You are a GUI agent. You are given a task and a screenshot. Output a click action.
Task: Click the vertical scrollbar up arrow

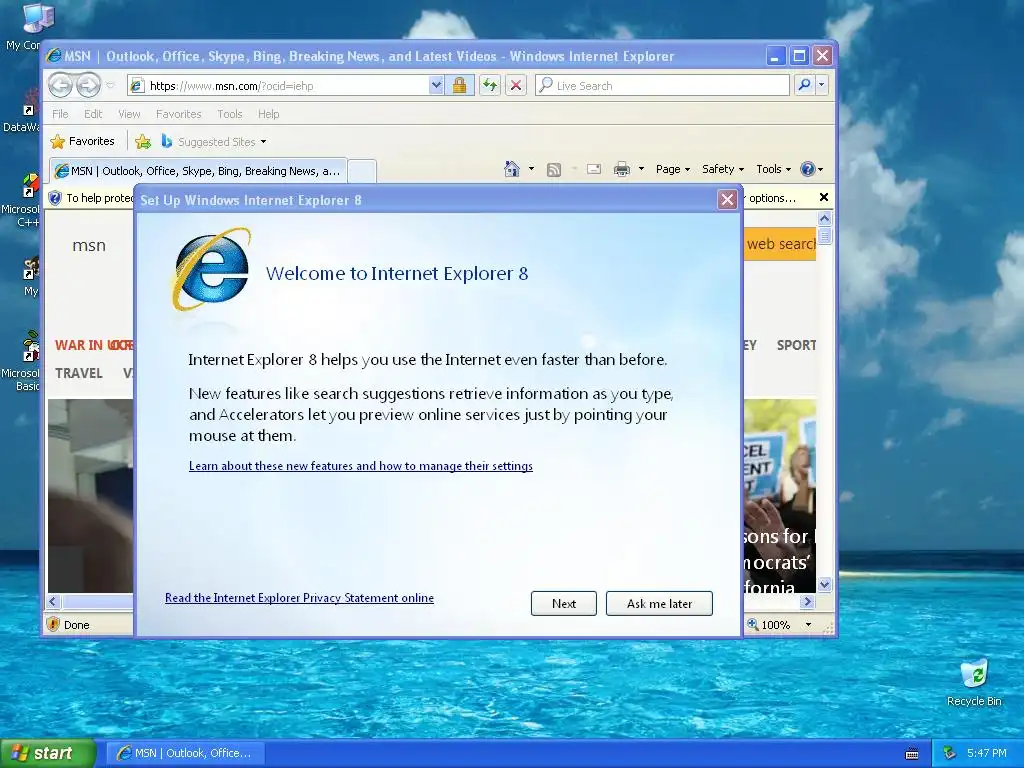click(x=824, y=218)
